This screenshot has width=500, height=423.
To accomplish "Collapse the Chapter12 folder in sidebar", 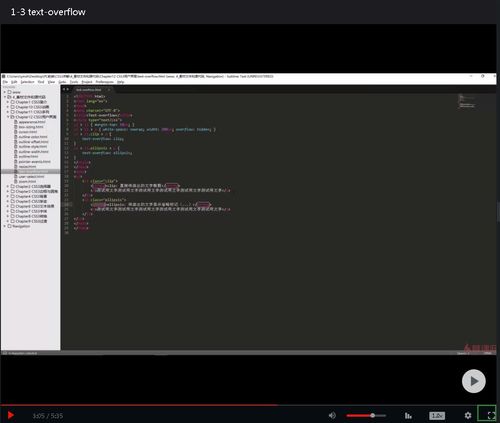I will pyautogui.click(x=32, y=117).
